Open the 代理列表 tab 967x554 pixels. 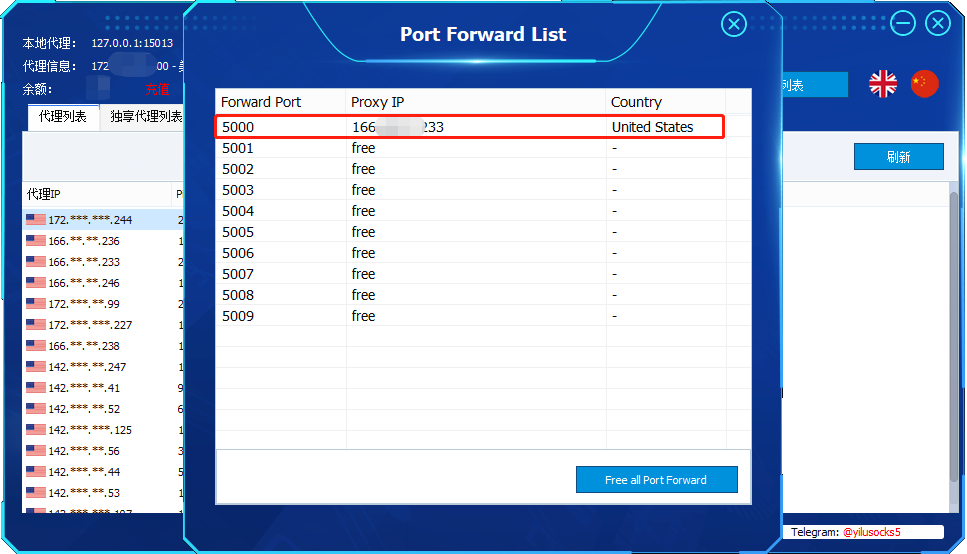[x=63, y=117]
